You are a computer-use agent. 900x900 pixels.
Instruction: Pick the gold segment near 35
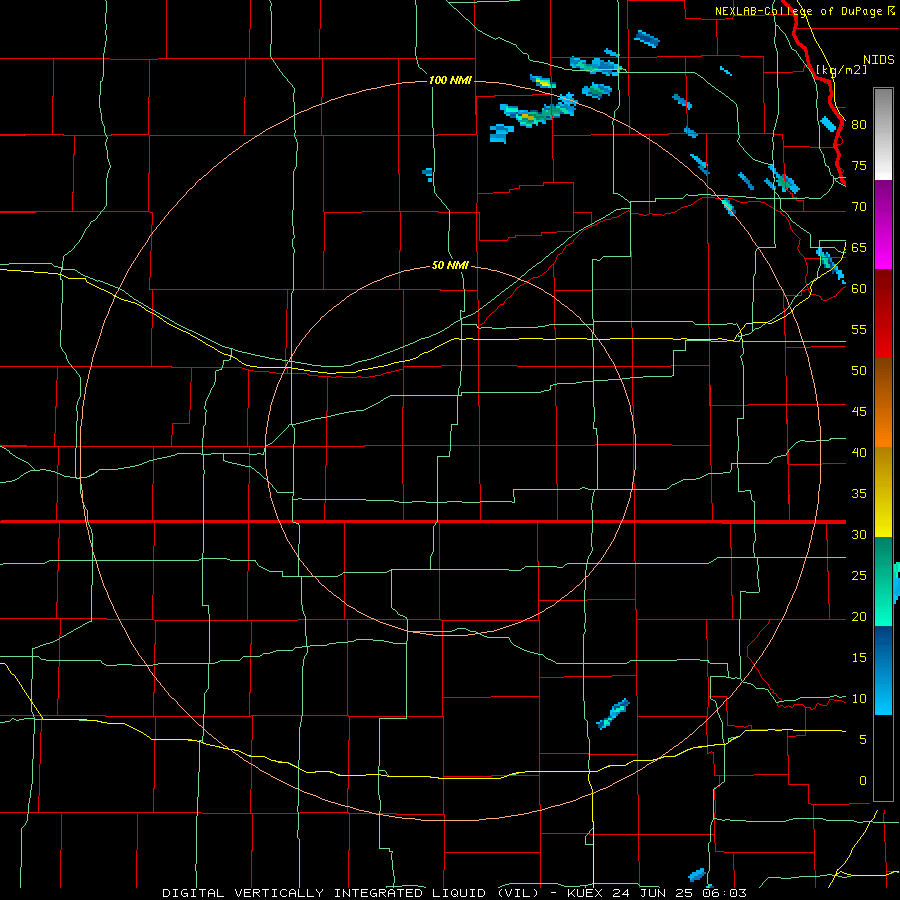(x=883, y=492)
